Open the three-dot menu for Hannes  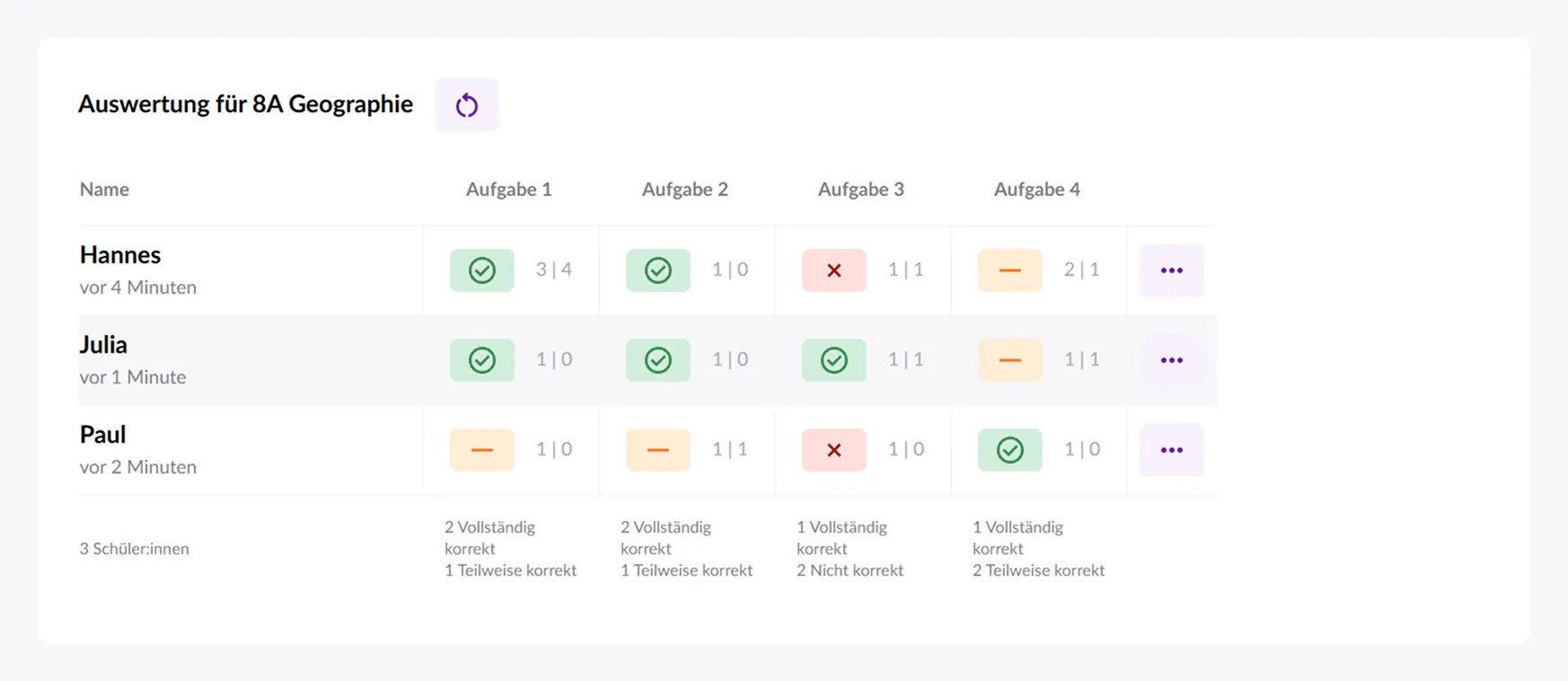tap(1171, 270)
